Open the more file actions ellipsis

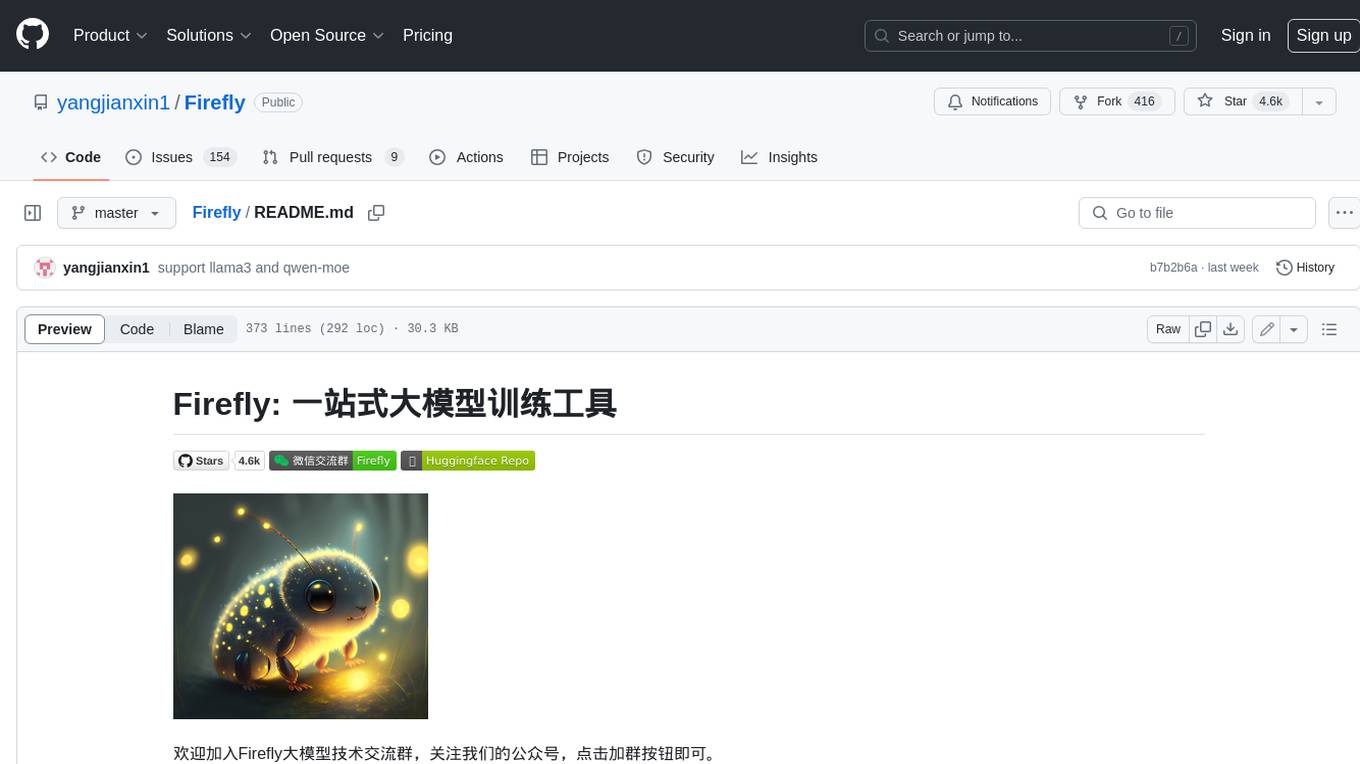[x=1344, y=213]
